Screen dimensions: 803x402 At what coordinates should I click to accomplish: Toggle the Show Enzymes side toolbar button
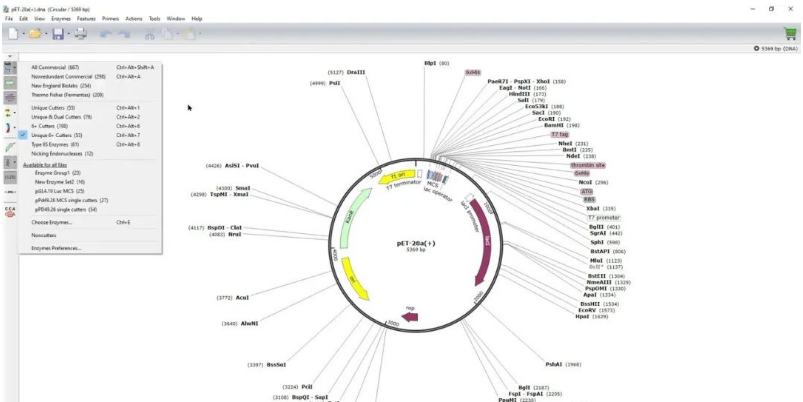pyautogui.click(x=8, y=67)
